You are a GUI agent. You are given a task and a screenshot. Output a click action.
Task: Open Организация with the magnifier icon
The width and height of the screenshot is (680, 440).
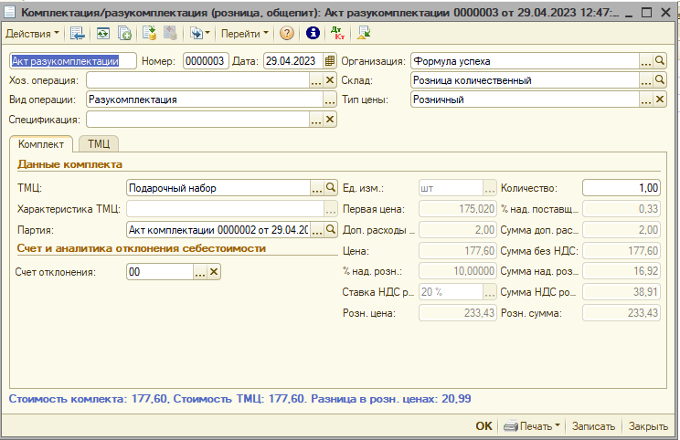(x=659, y=61)
